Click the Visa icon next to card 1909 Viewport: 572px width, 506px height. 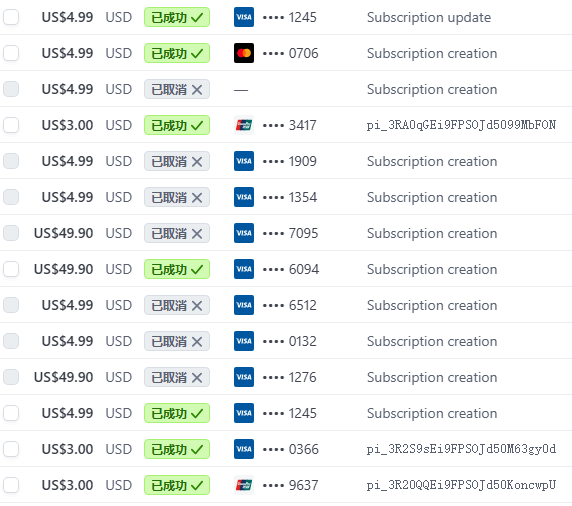click(x=244, y=161)
